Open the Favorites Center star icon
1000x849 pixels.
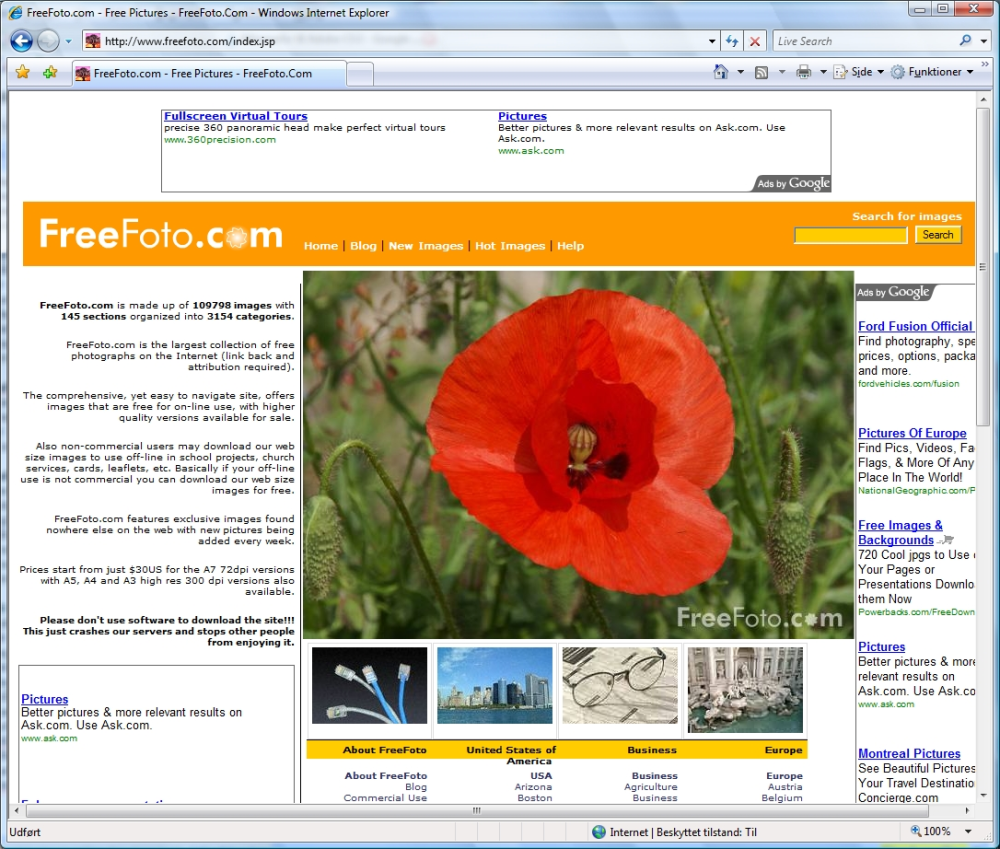22,72
